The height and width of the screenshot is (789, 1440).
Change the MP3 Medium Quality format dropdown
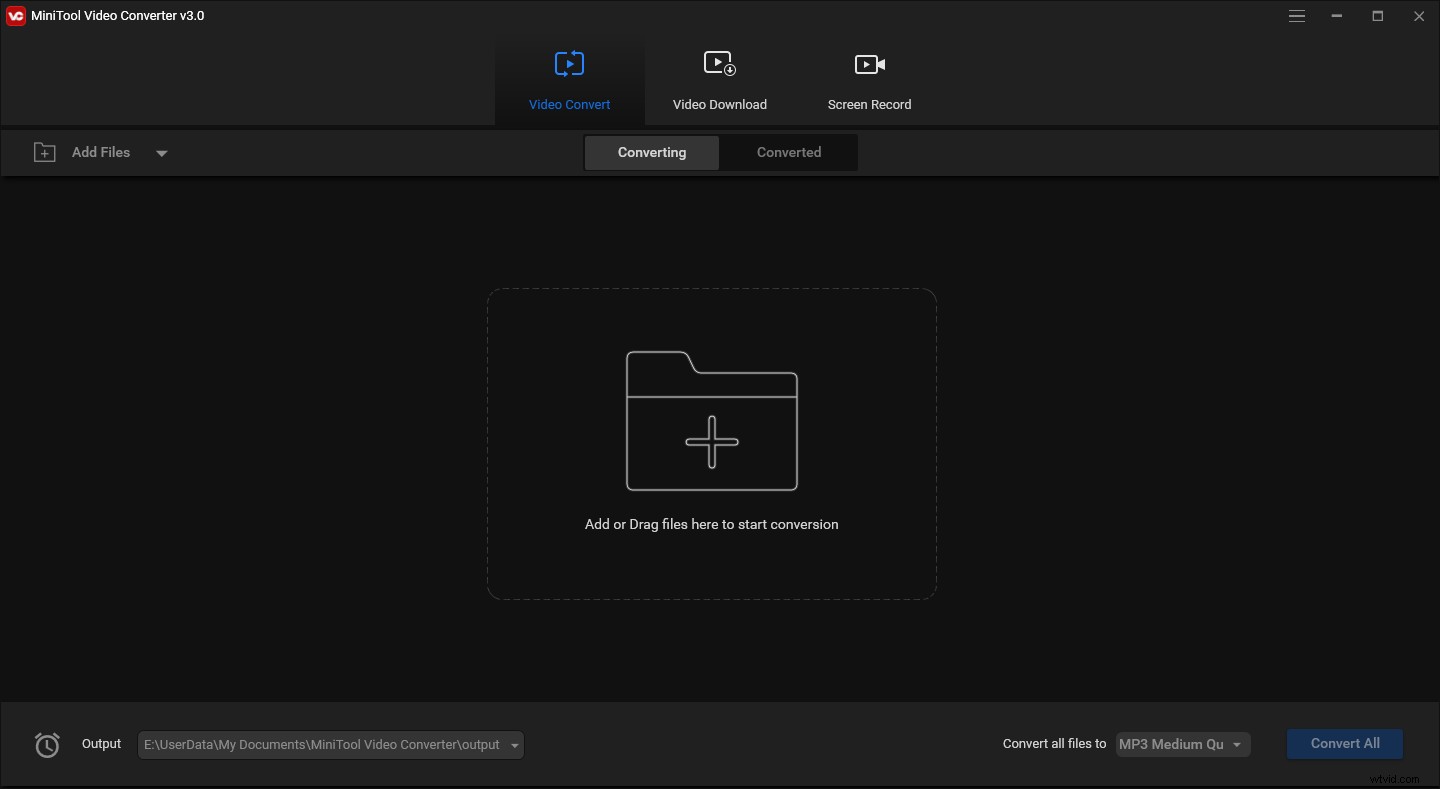coord(1182,744)
